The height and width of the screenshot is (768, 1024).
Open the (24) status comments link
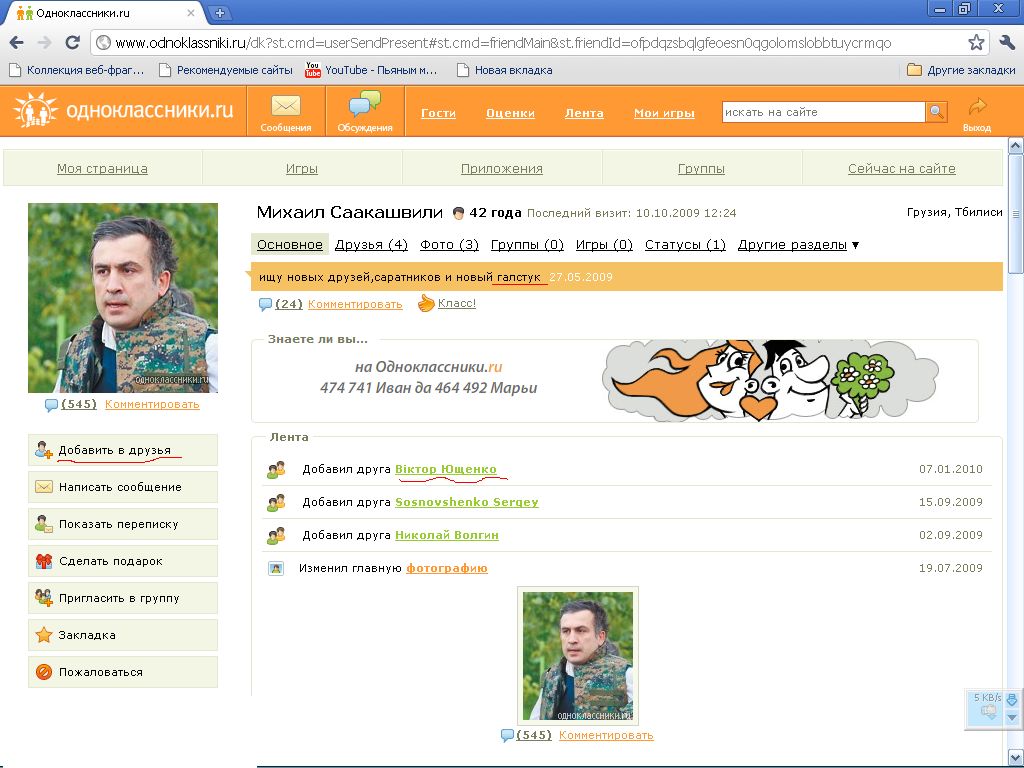[x=289, y=304]
